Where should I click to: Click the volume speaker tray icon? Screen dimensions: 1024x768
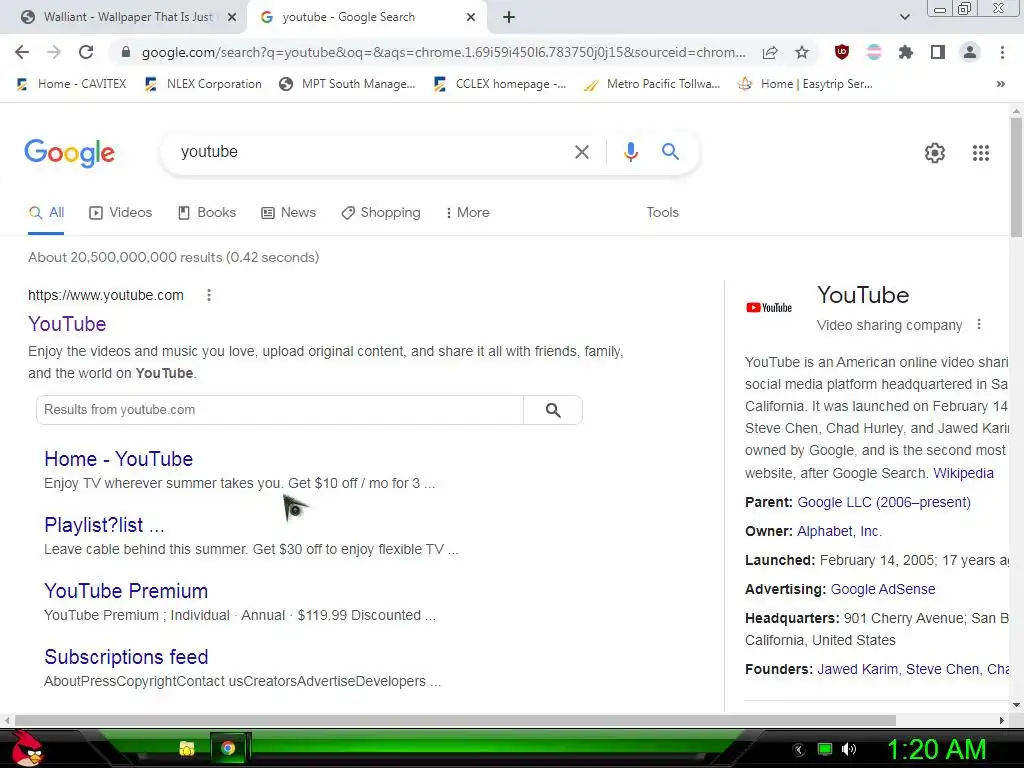849,749
